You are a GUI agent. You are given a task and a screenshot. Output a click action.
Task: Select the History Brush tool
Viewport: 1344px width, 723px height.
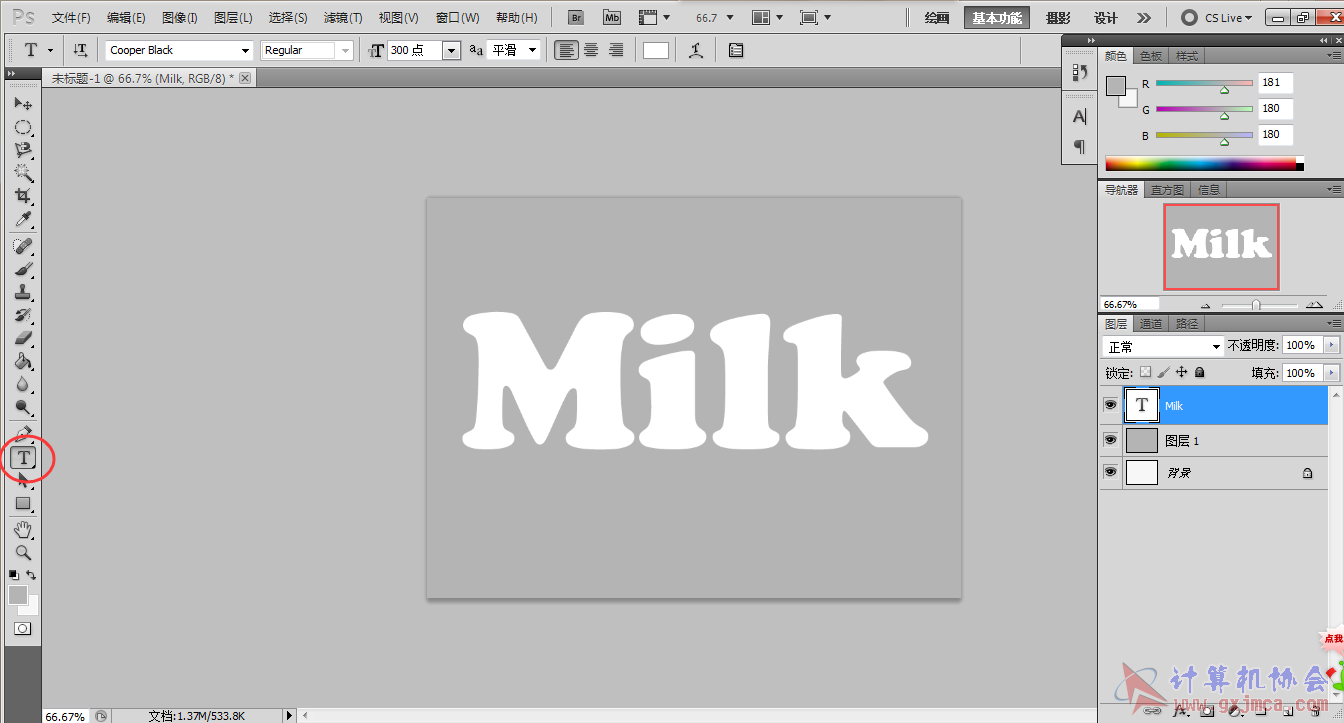(x=22, y=315)
